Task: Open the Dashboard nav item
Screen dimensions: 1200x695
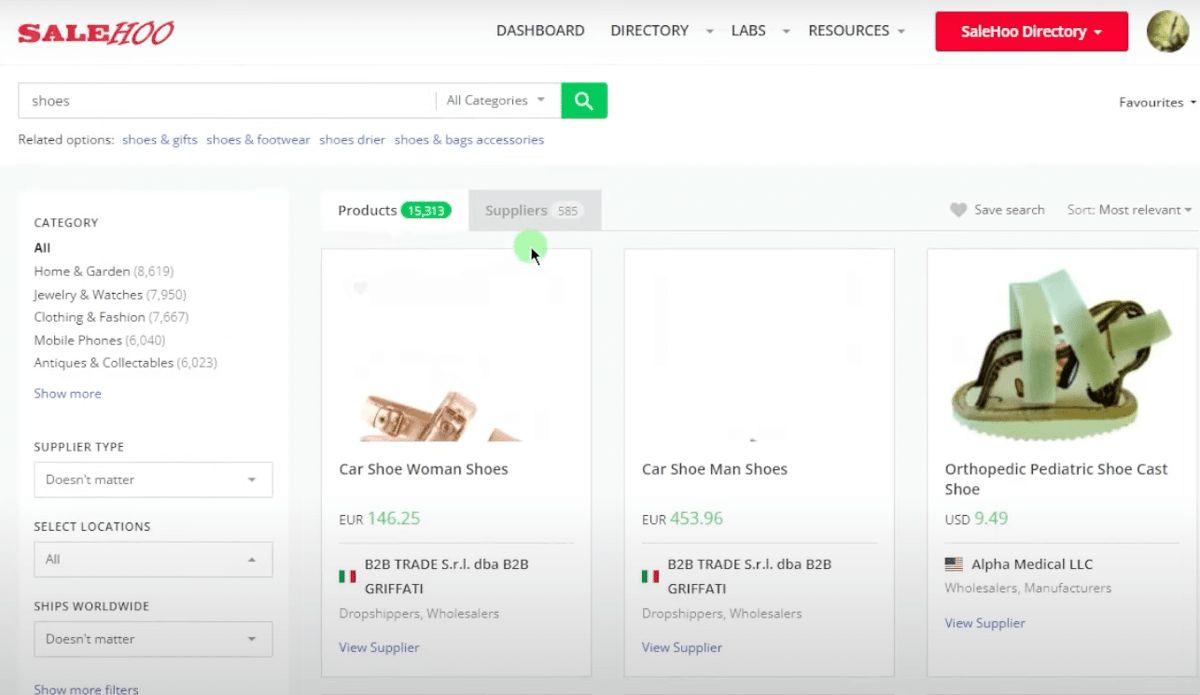Action: click(540, 31)
